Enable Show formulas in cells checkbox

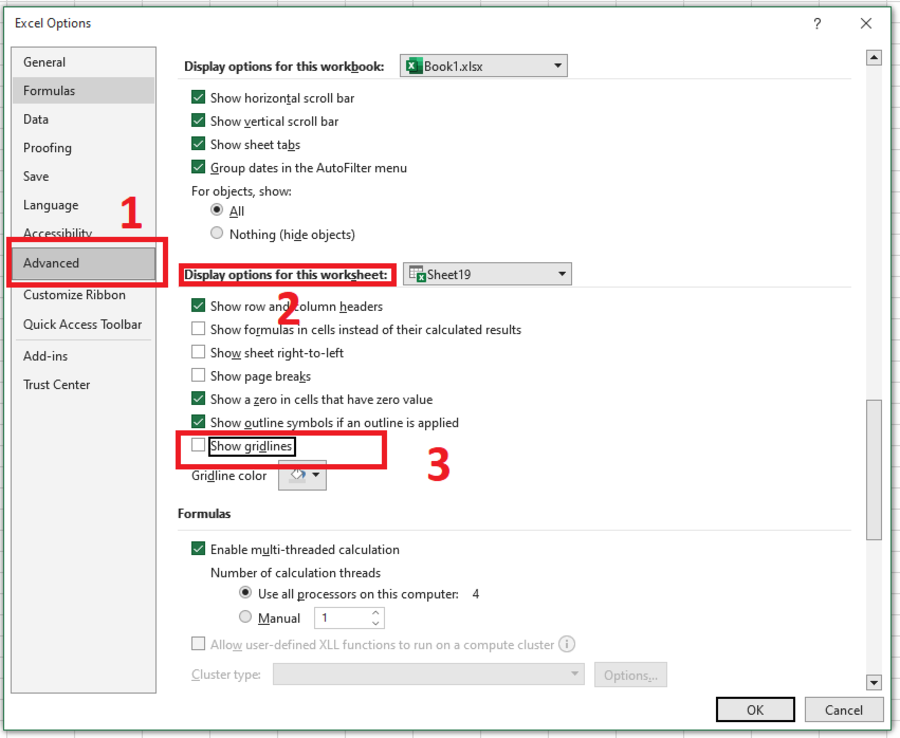(198, 329)
